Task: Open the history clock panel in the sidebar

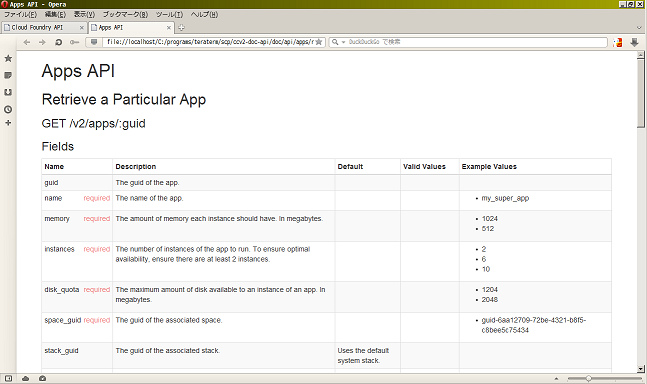Action: coord(8,109)
